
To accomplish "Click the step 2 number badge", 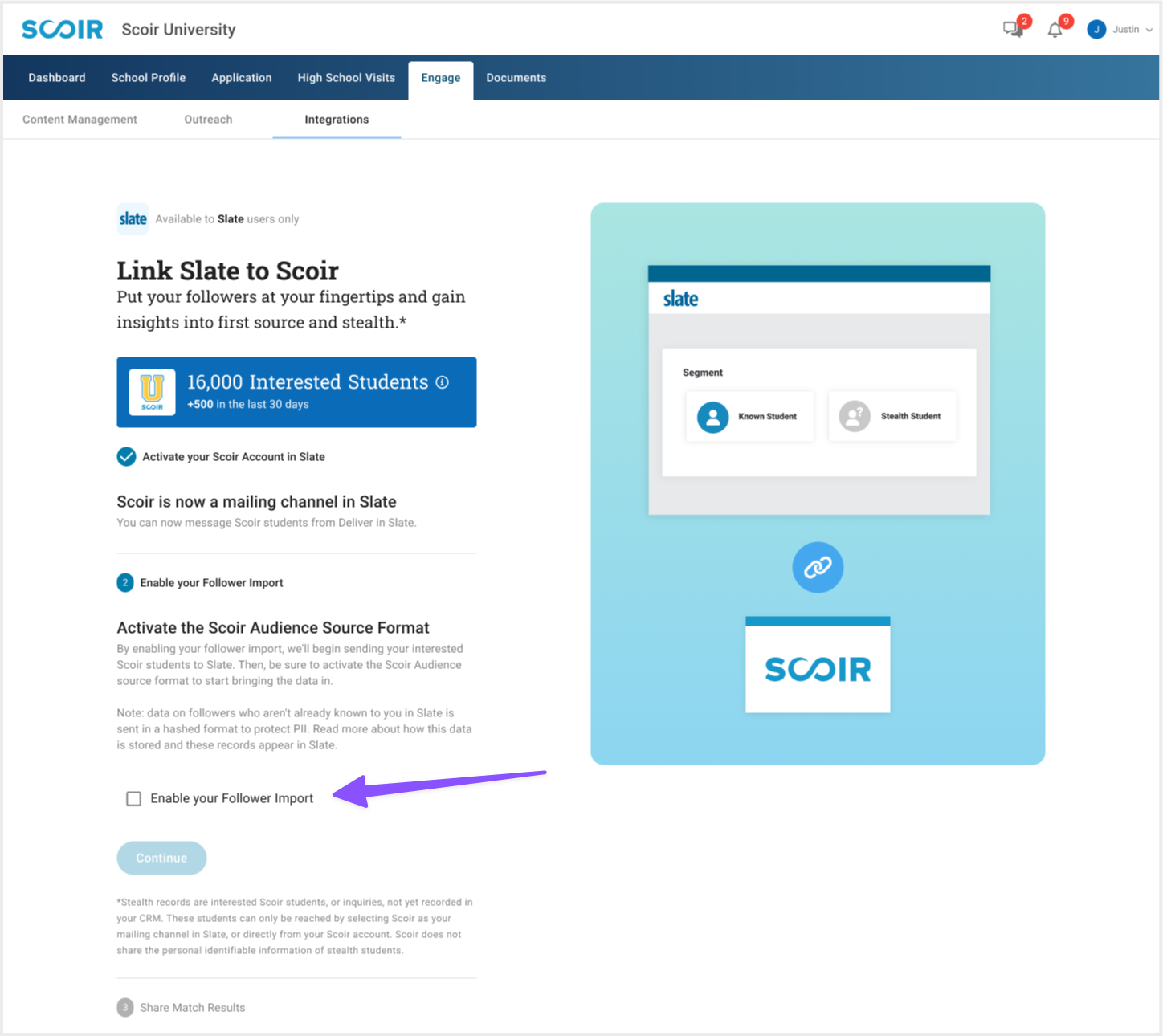I will (125, 583).
